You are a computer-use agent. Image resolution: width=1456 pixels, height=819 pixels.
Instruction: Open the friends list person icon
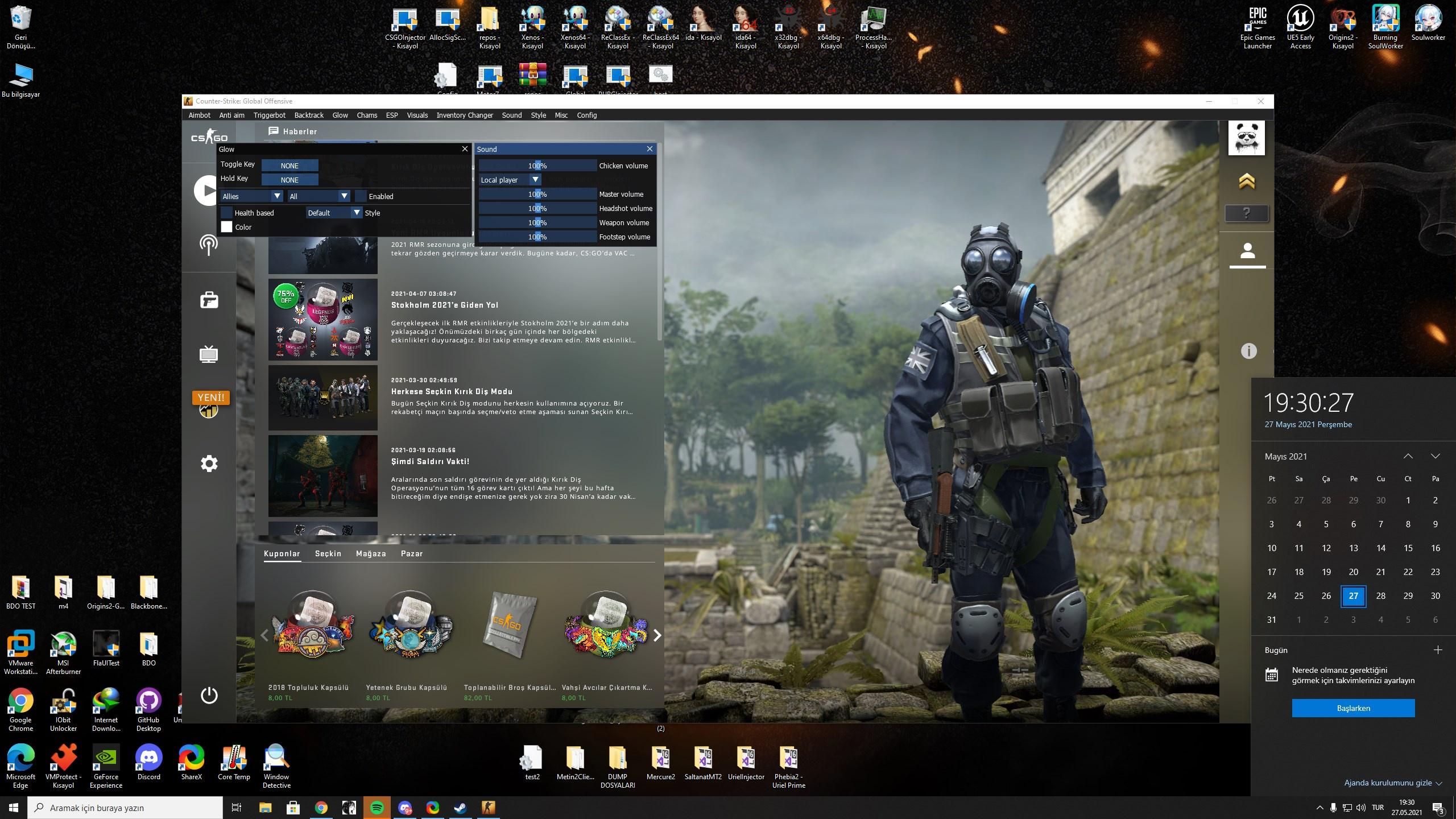coord(1247,250)
